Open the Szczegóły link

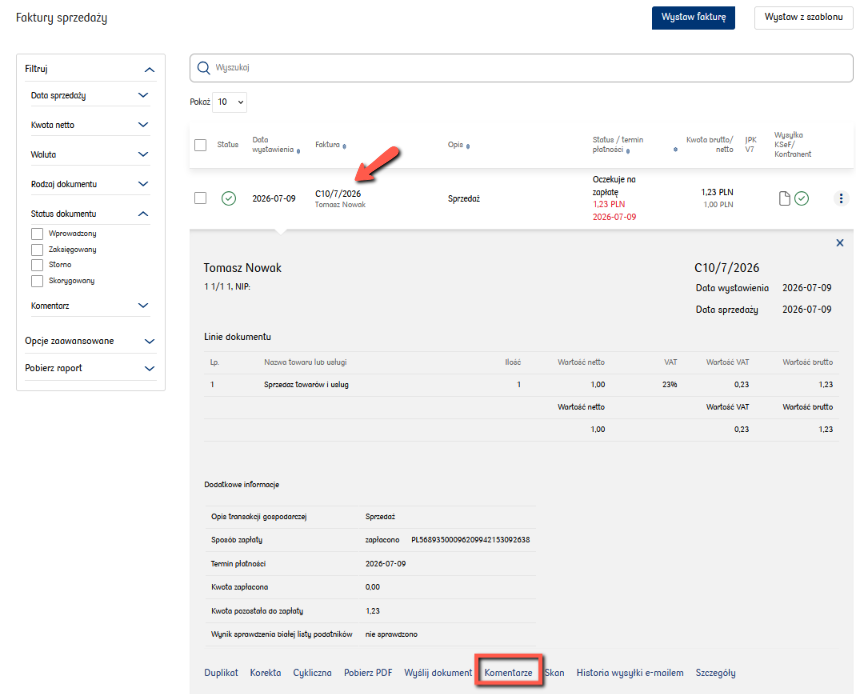click(x=715, y=673)
